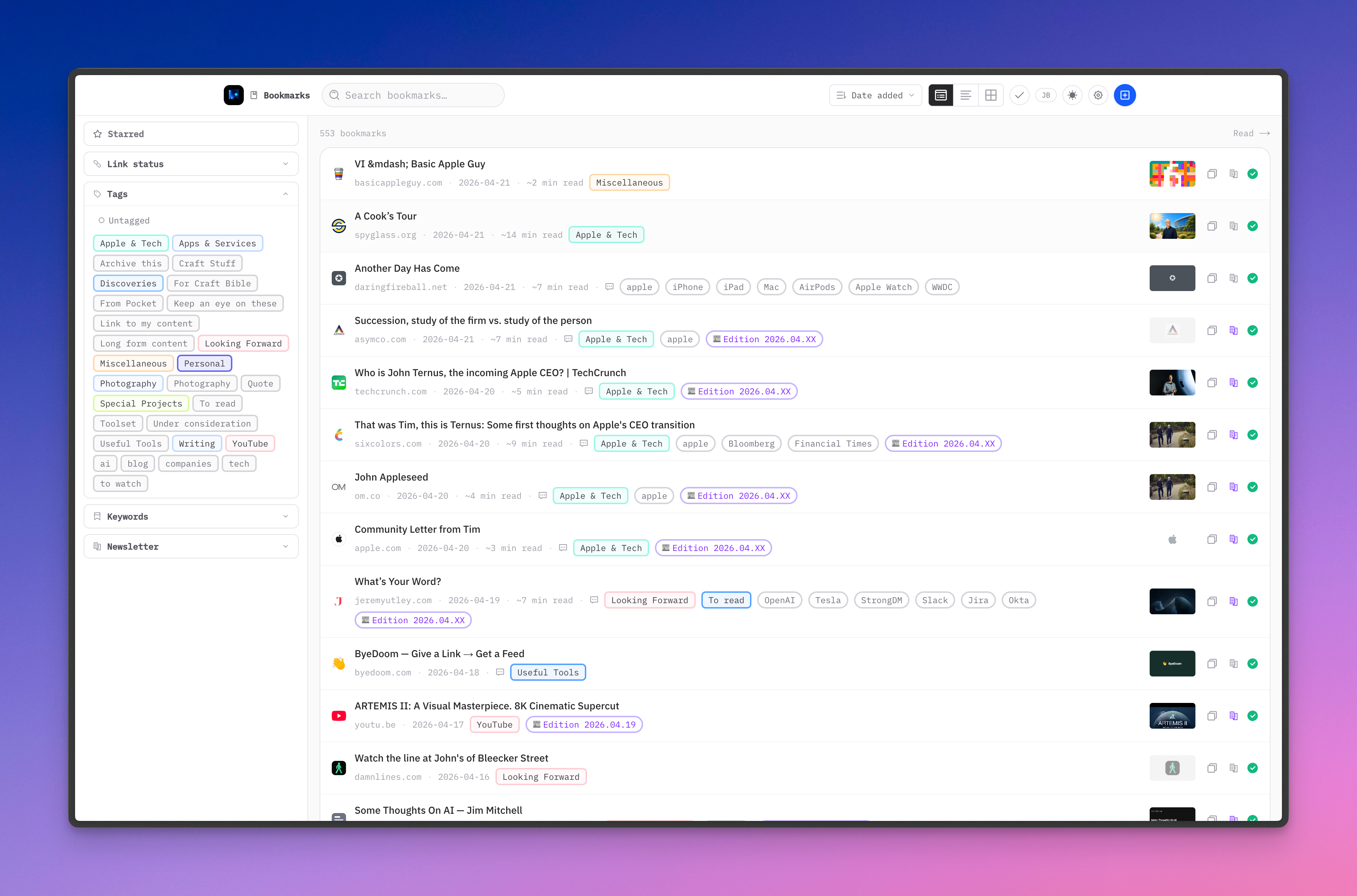Click the checkmark select-mode icon in toolbar
The image size is (1357, 896).
(1019, 95)
